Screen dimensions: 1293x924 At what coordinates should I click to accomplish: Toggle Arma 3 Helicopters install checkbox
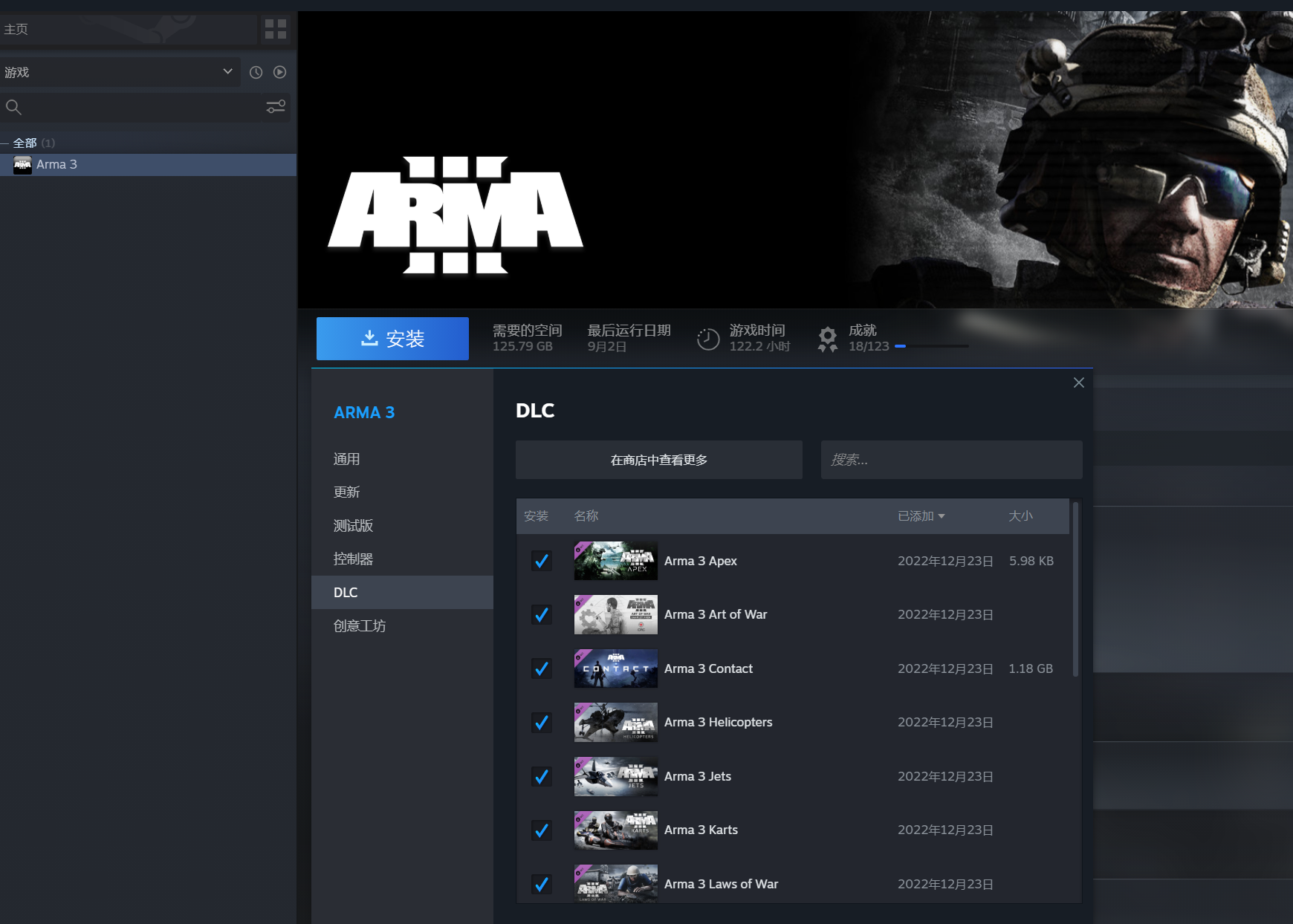pyautogui.click(x=542, y=722)
